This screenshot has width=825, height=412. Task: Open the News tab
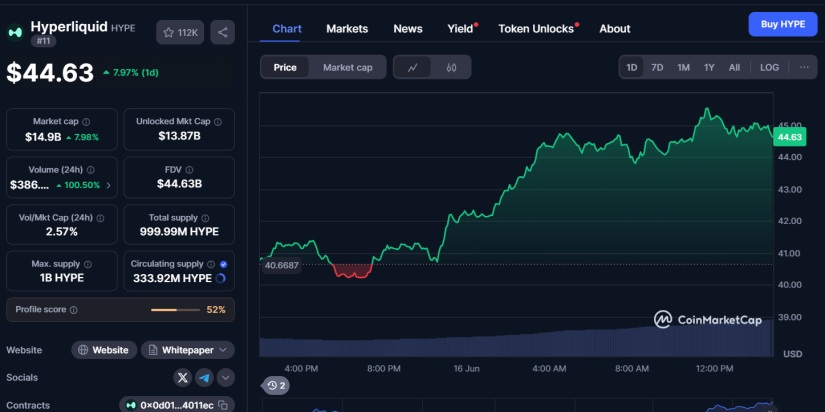[408, 29]
